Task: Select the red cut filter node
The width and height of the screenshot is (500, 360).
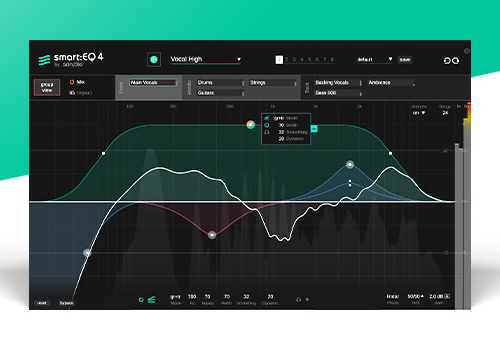Action: 212,235
